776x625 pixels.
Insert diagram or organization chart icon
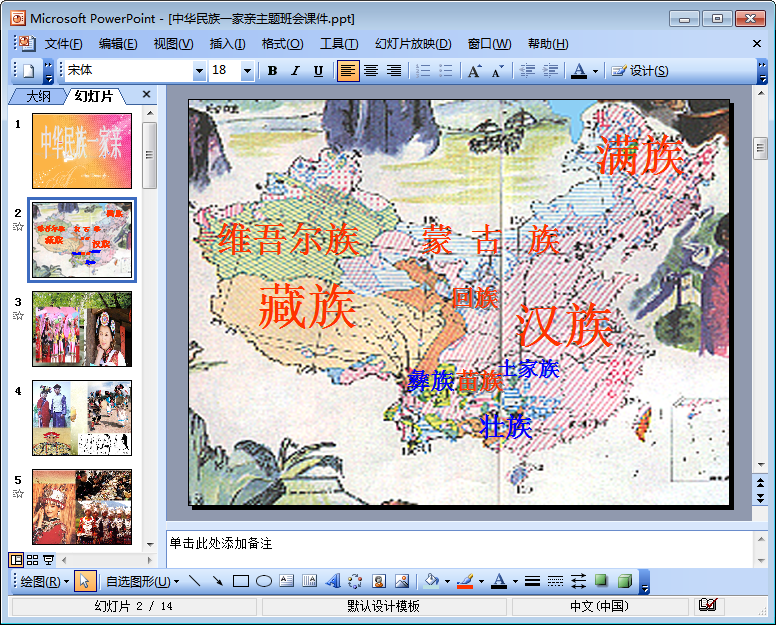(355, 581)
